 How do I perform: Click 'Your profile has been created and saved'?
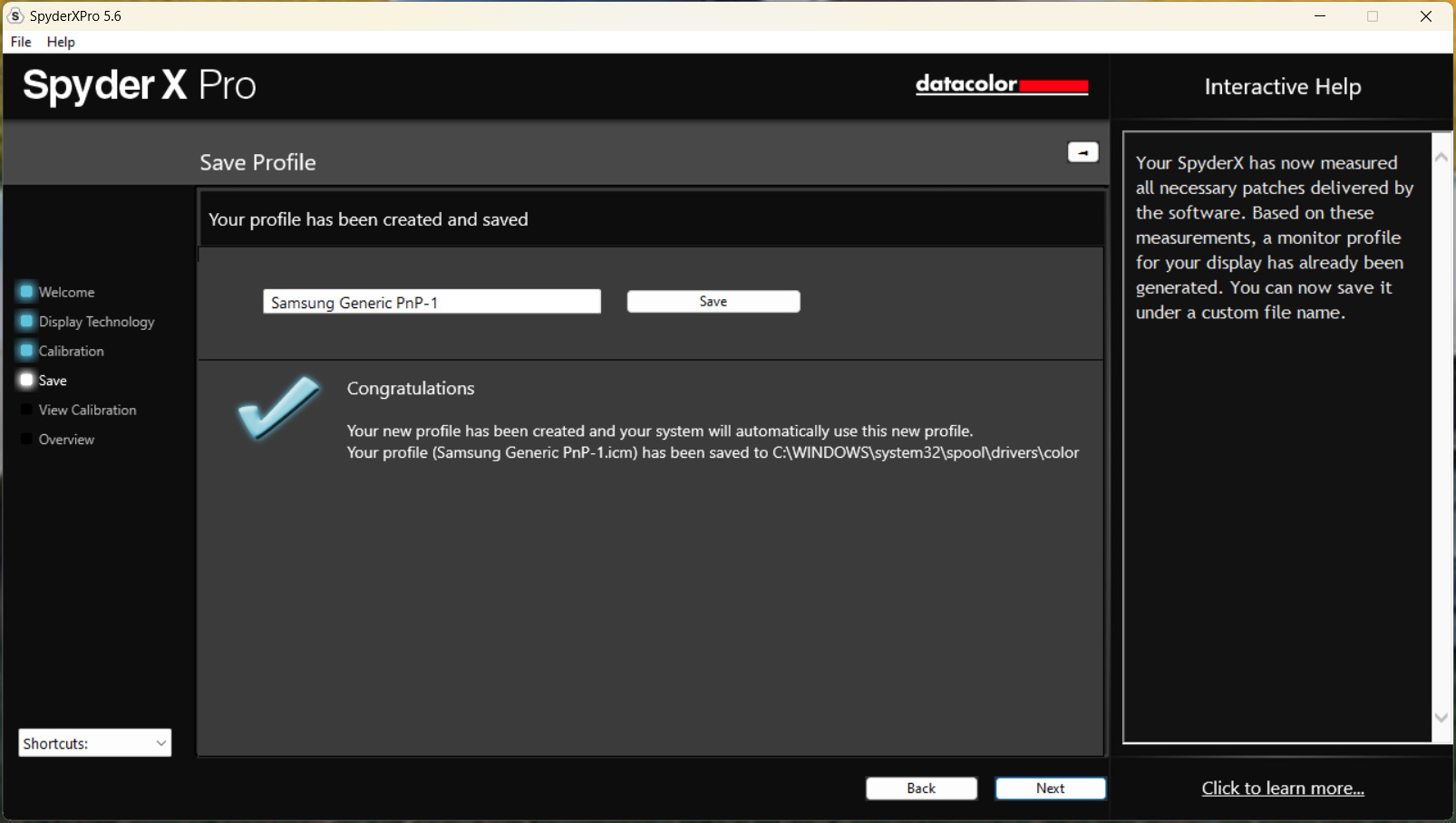click(x=368, y=219)
